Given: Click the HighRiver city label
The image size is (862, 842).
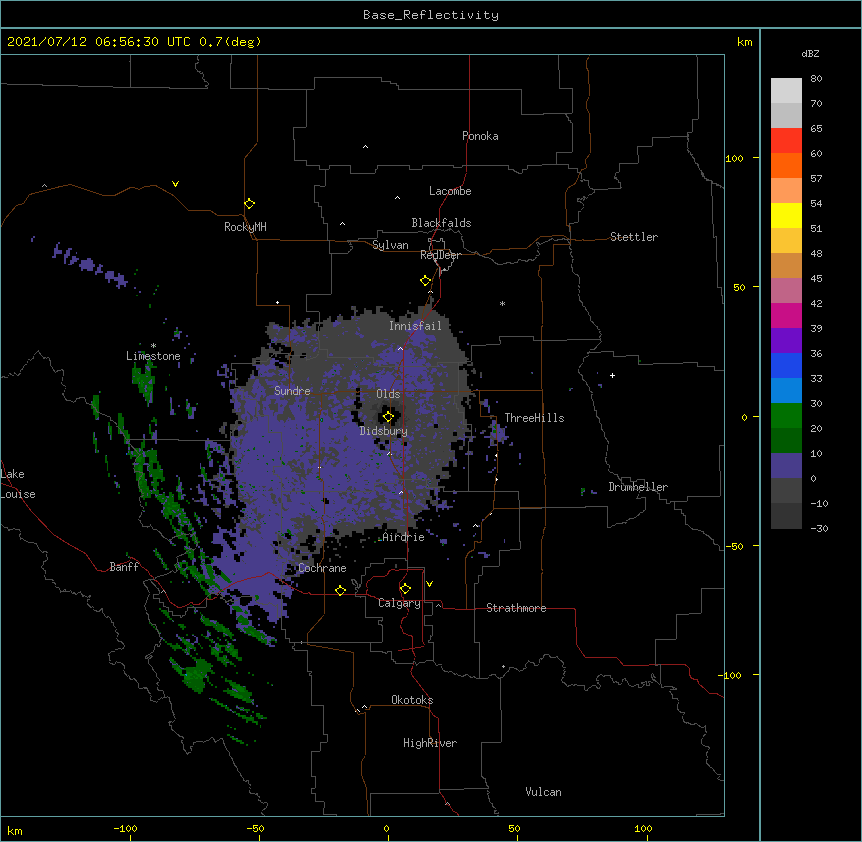Looking at the screenshot, I should [x=430, y=743].
